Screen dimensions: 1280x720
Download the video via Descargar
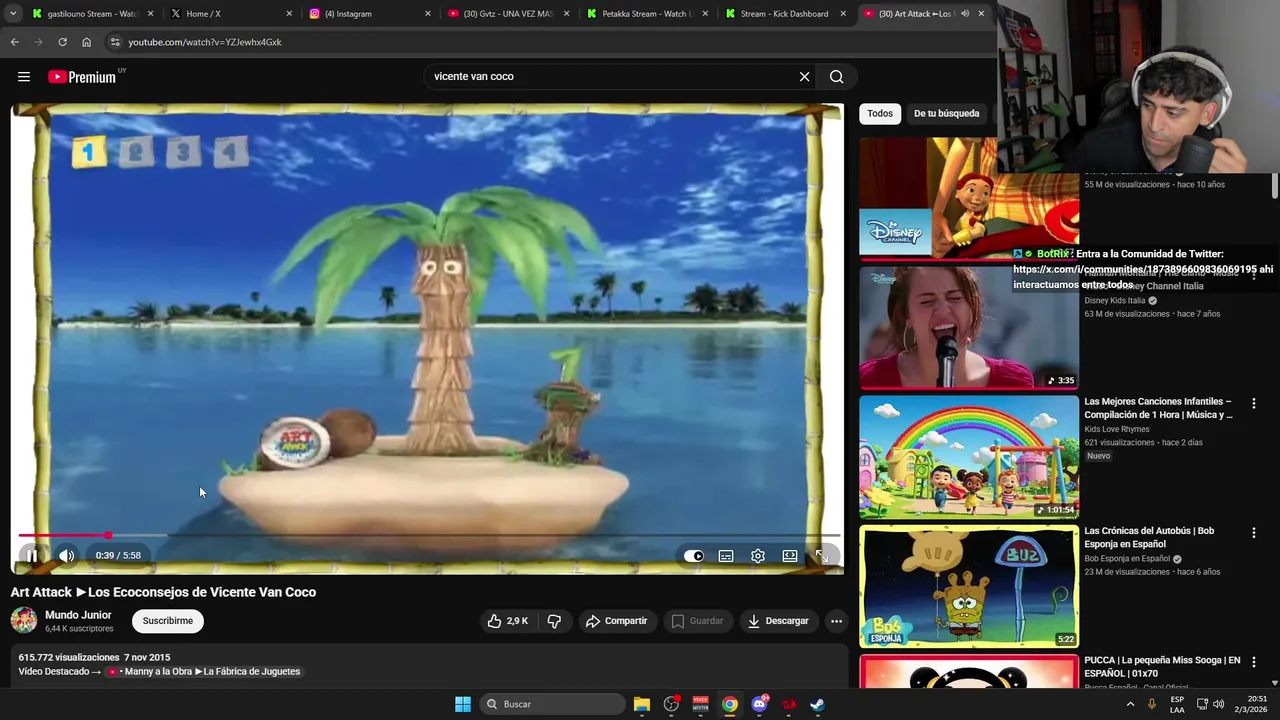coord(778,621)
